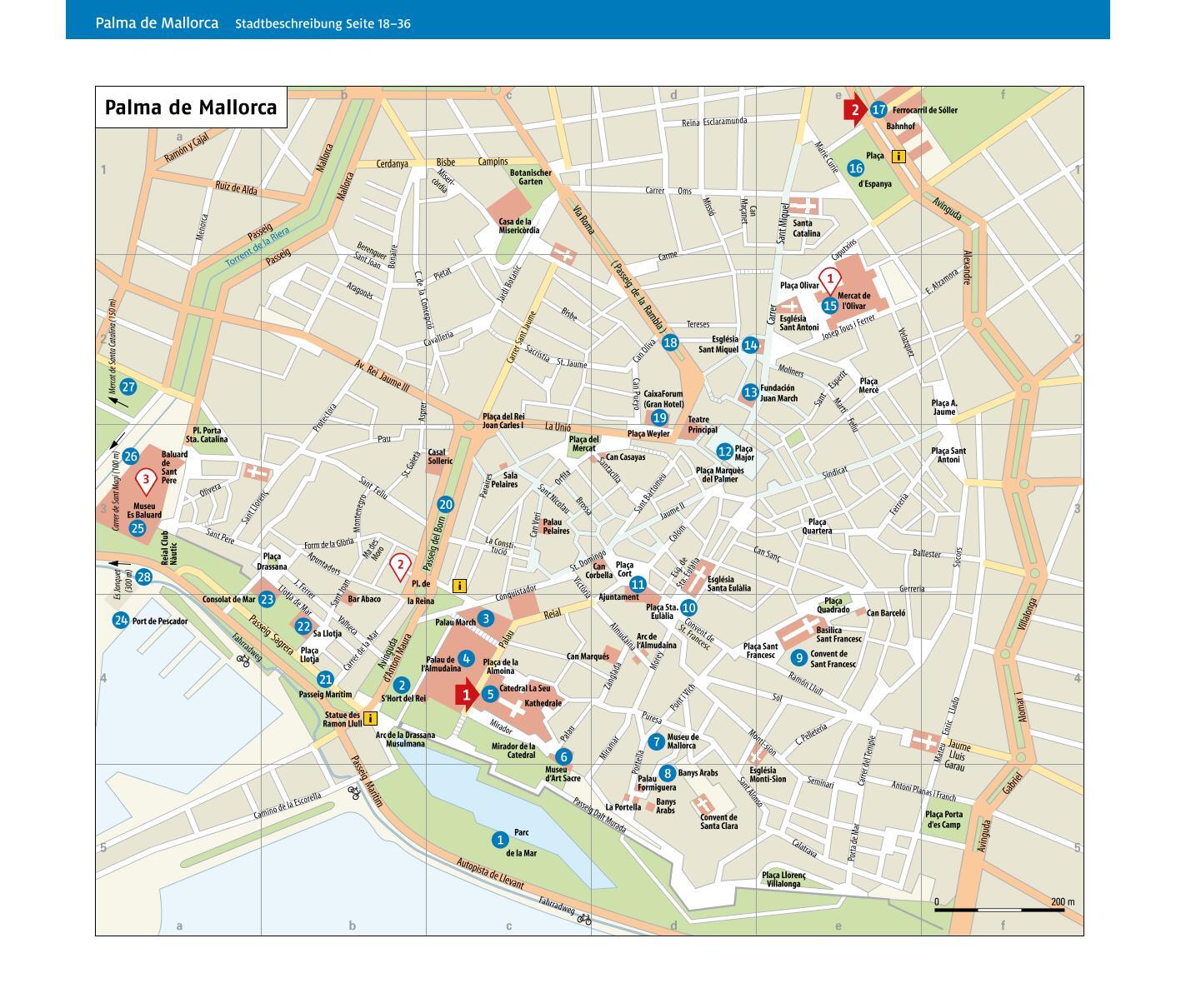
Task: Select white pin 3 at Baluard de Sant Pere
Action: click(146, 480)
